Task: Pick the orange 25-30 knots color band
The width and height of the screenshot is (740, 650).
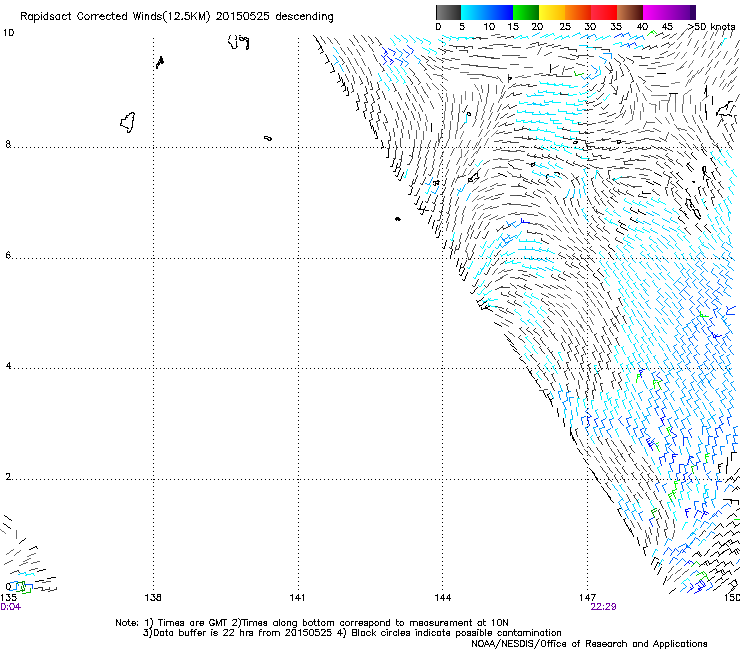Action: 578,12
